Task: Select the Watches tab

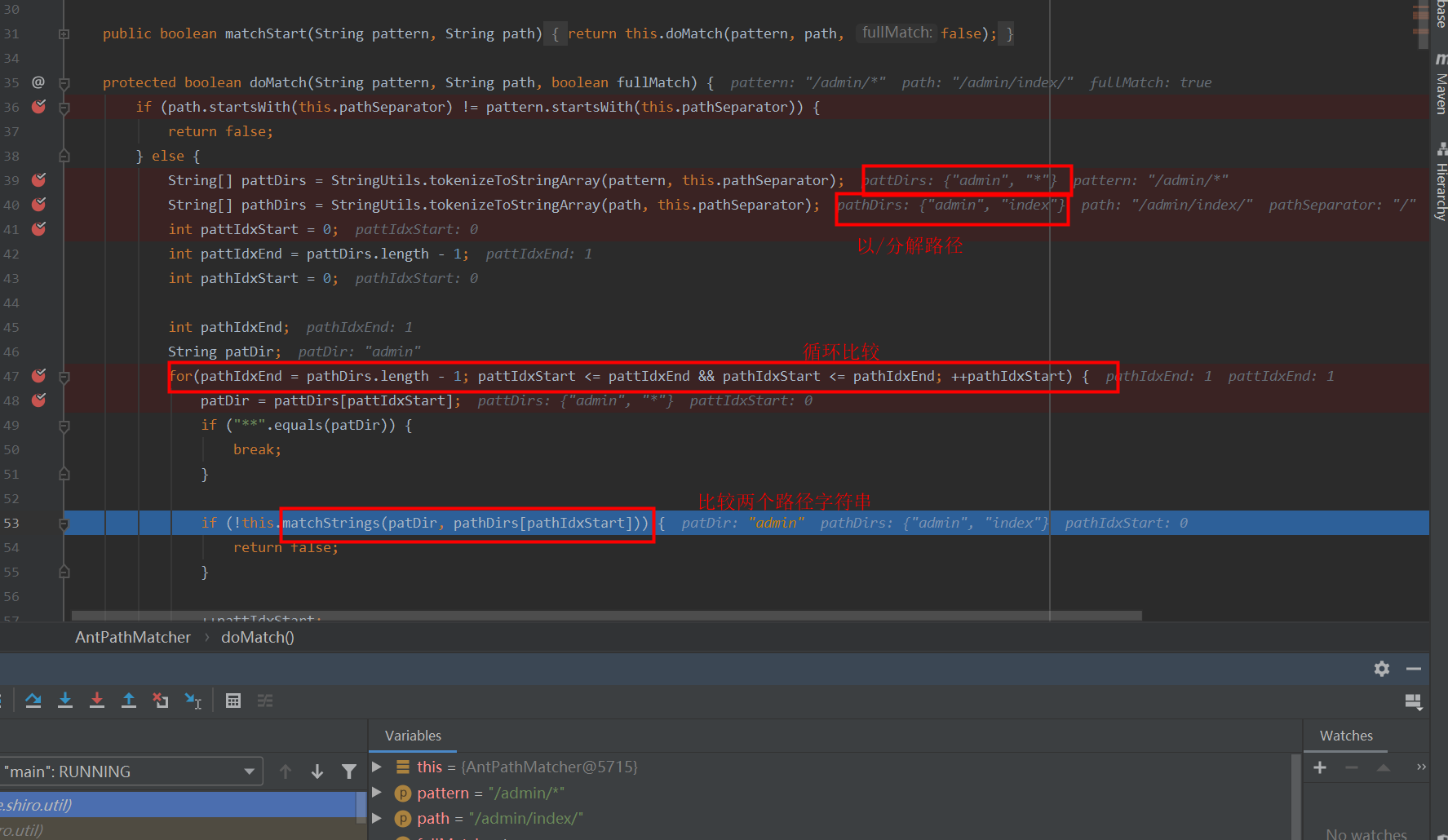Action: point(1346,736)
